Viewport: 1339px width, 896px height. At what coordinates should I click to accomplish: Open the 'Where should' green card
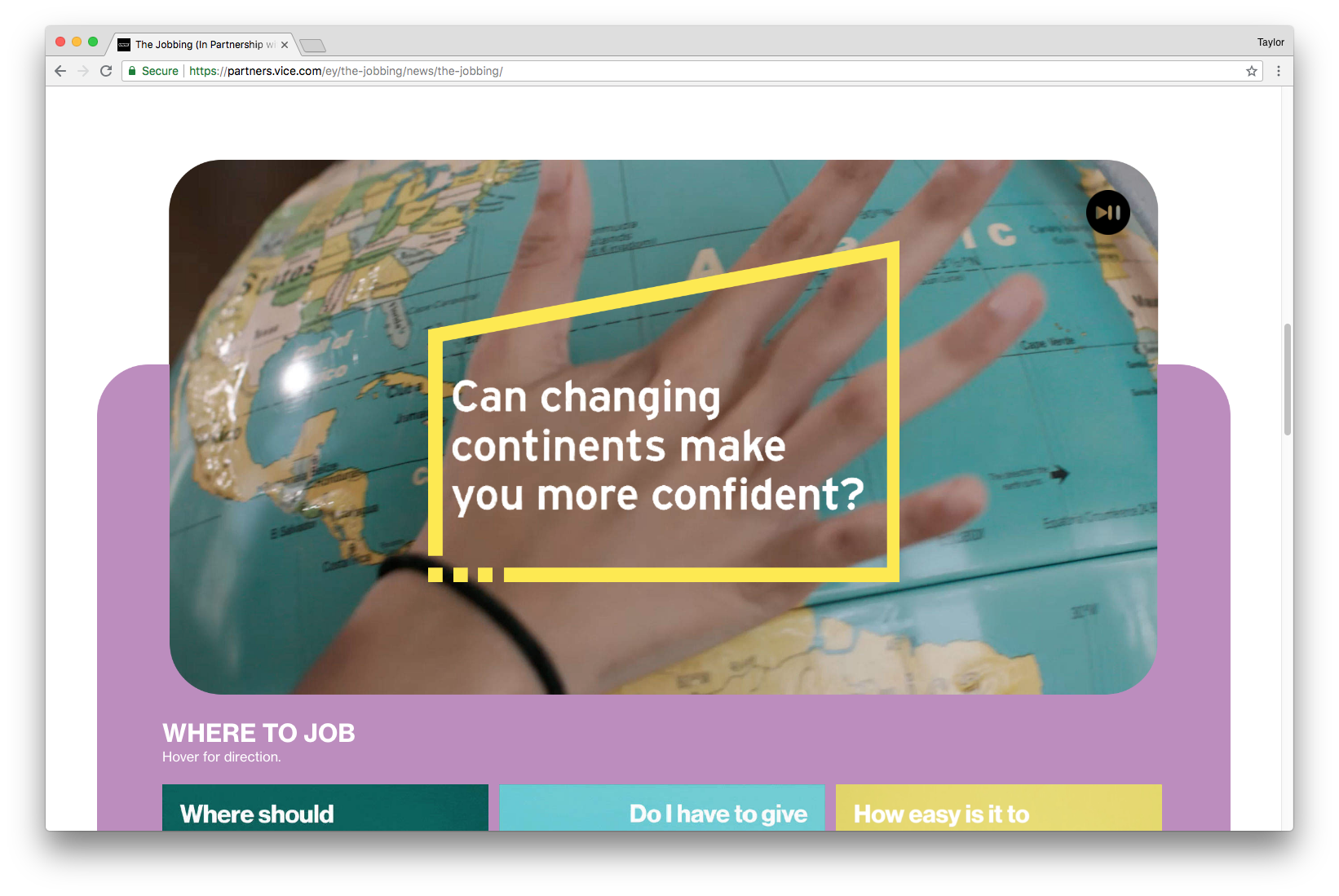325,807
